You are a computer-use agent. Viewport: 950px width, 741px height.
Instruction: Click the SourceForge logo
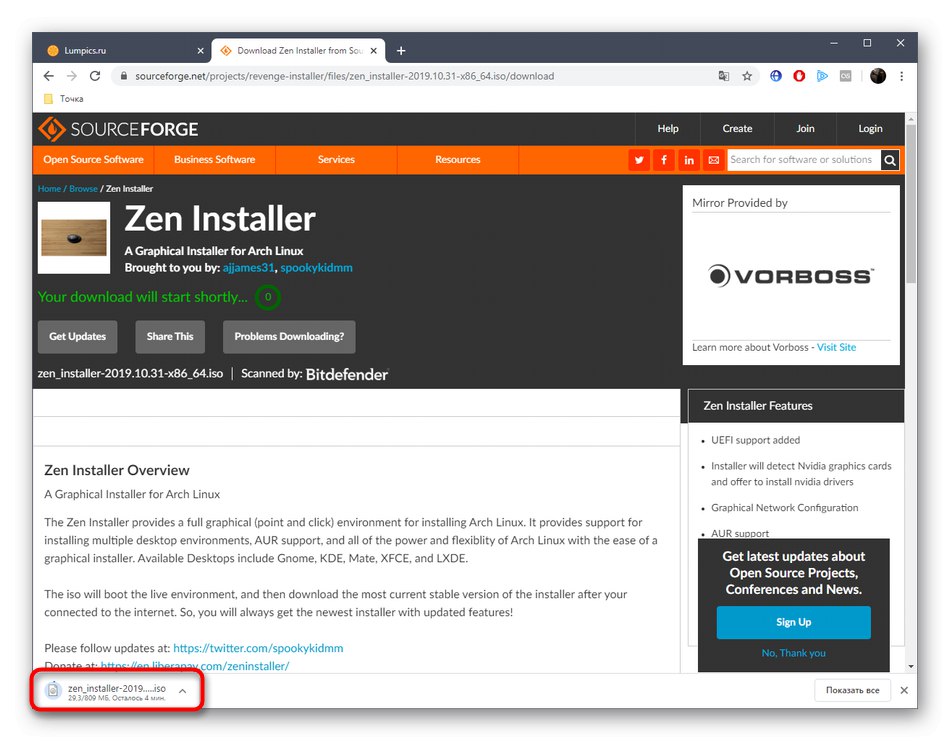tap(118, 129)
